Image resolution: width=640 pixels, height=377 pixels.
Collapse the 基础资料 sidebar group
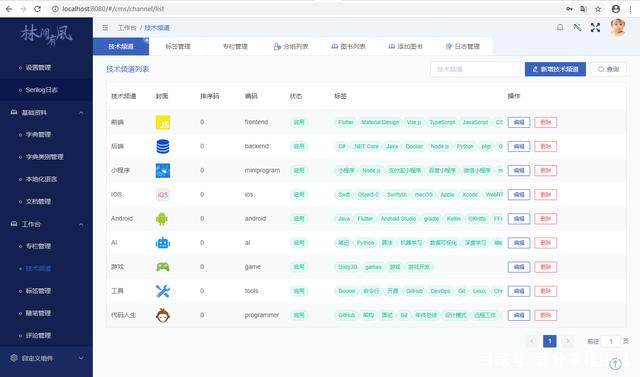(81, 113)
